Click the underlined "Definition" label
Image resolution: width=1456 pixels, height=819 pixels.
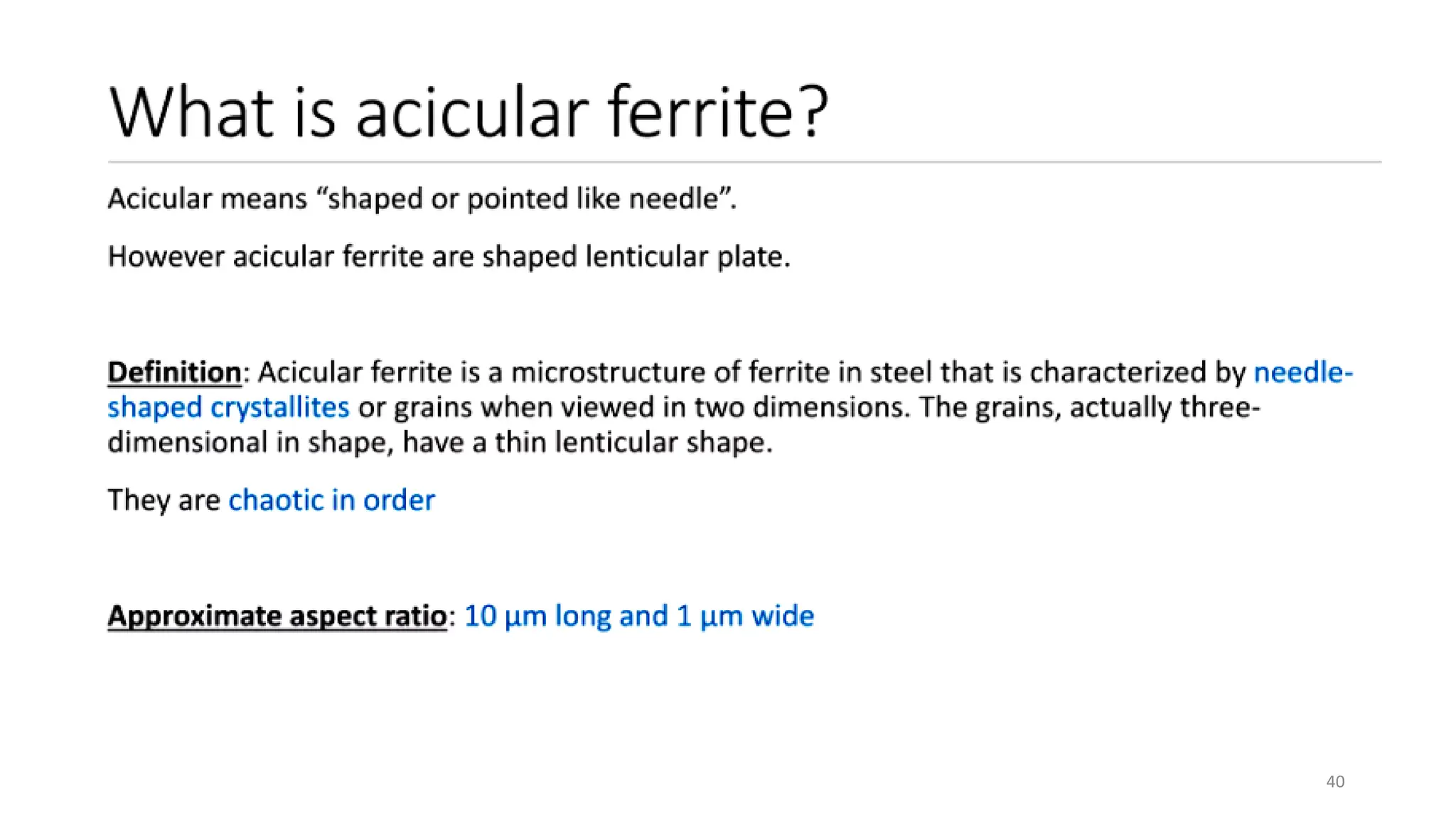[174, 373]
